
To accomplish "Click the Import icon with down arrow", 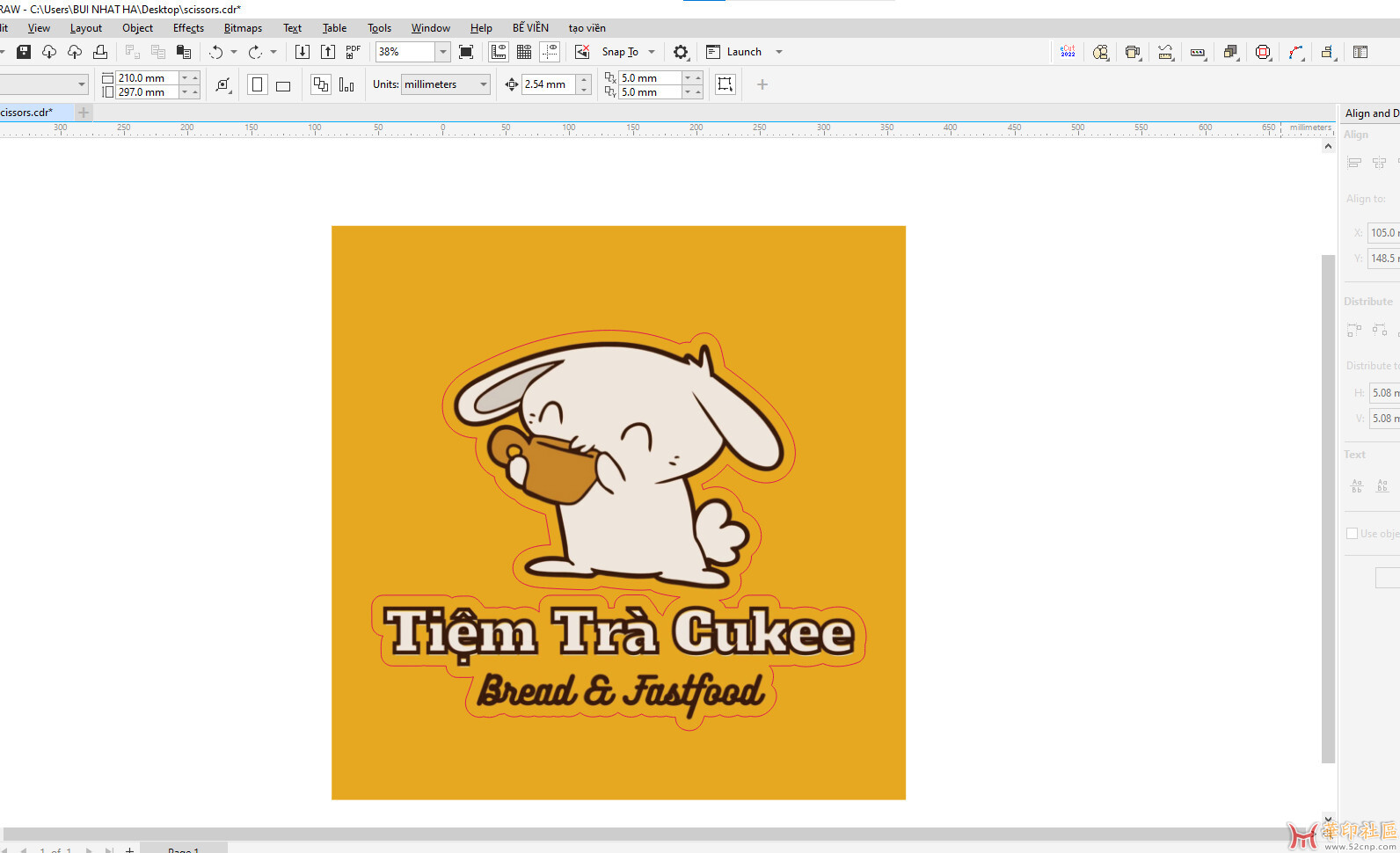I will coord(303,52).
